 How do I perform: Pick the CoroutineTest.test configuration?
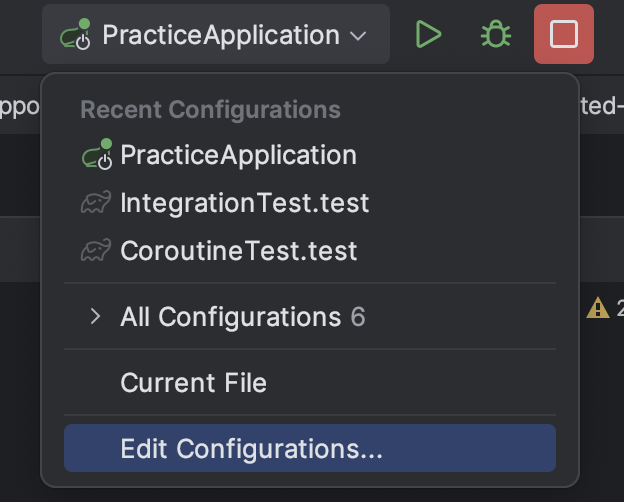pos(238,251)
